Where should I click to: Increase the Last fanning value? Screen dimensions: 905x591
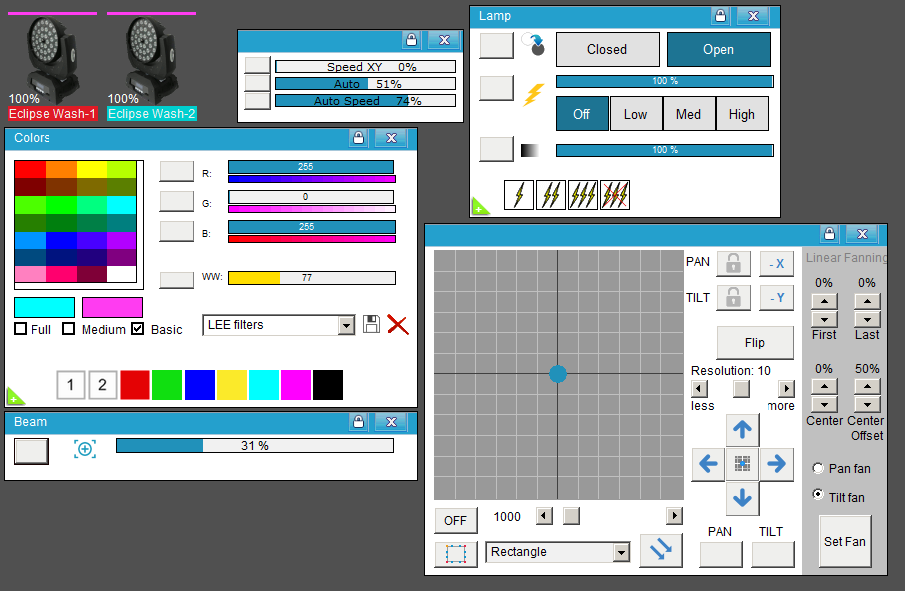click(867, 301)
